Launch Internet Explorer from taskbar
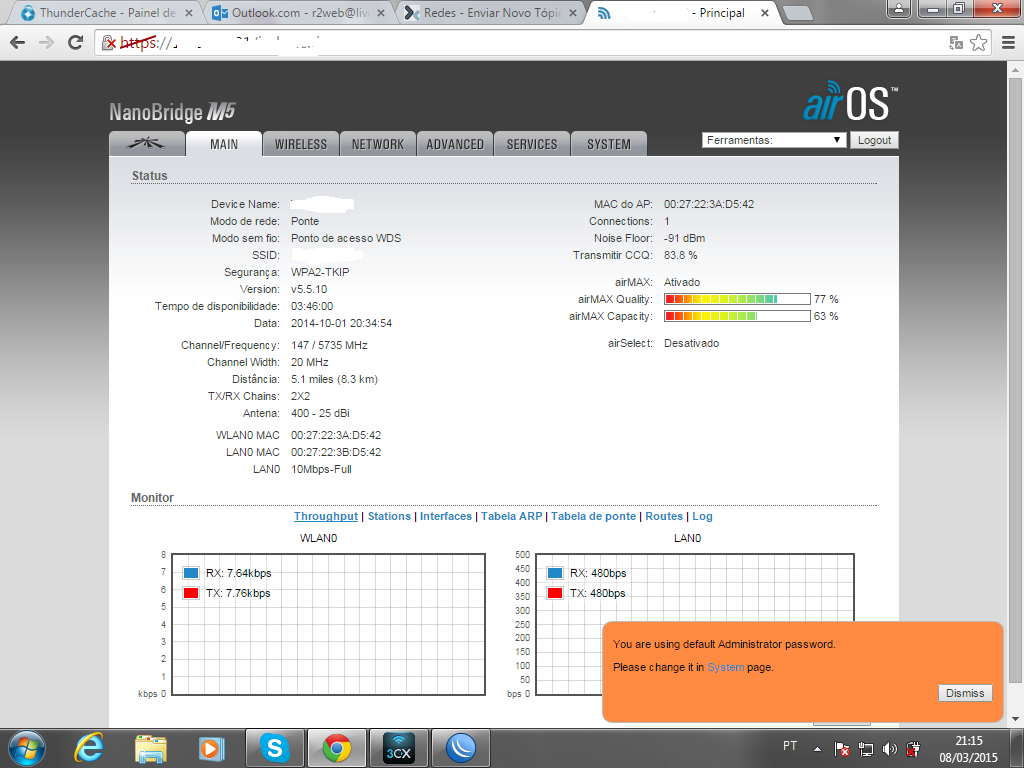 coord(89,748)
